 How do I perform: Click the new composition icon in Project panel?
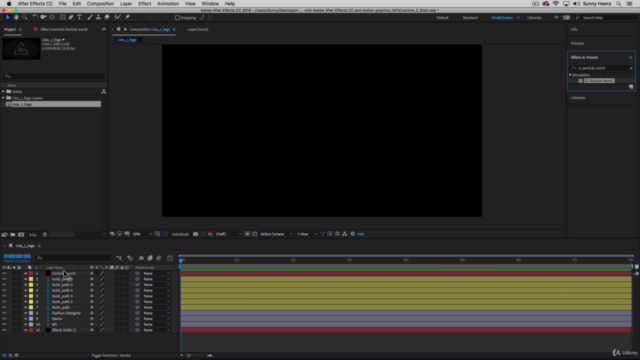(x=21, y=235)
